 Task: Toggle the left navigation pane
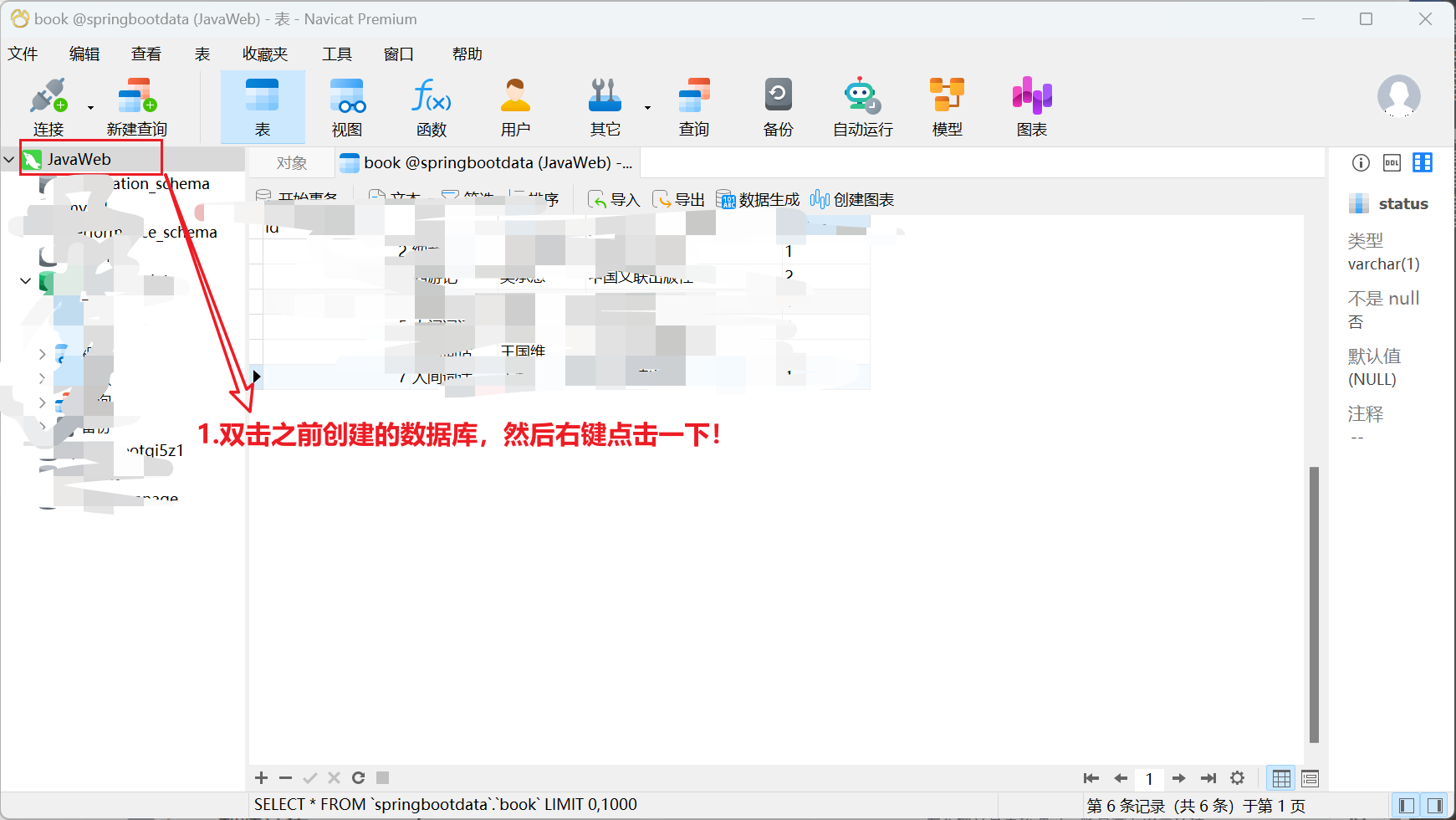(x=1407, y=806)
